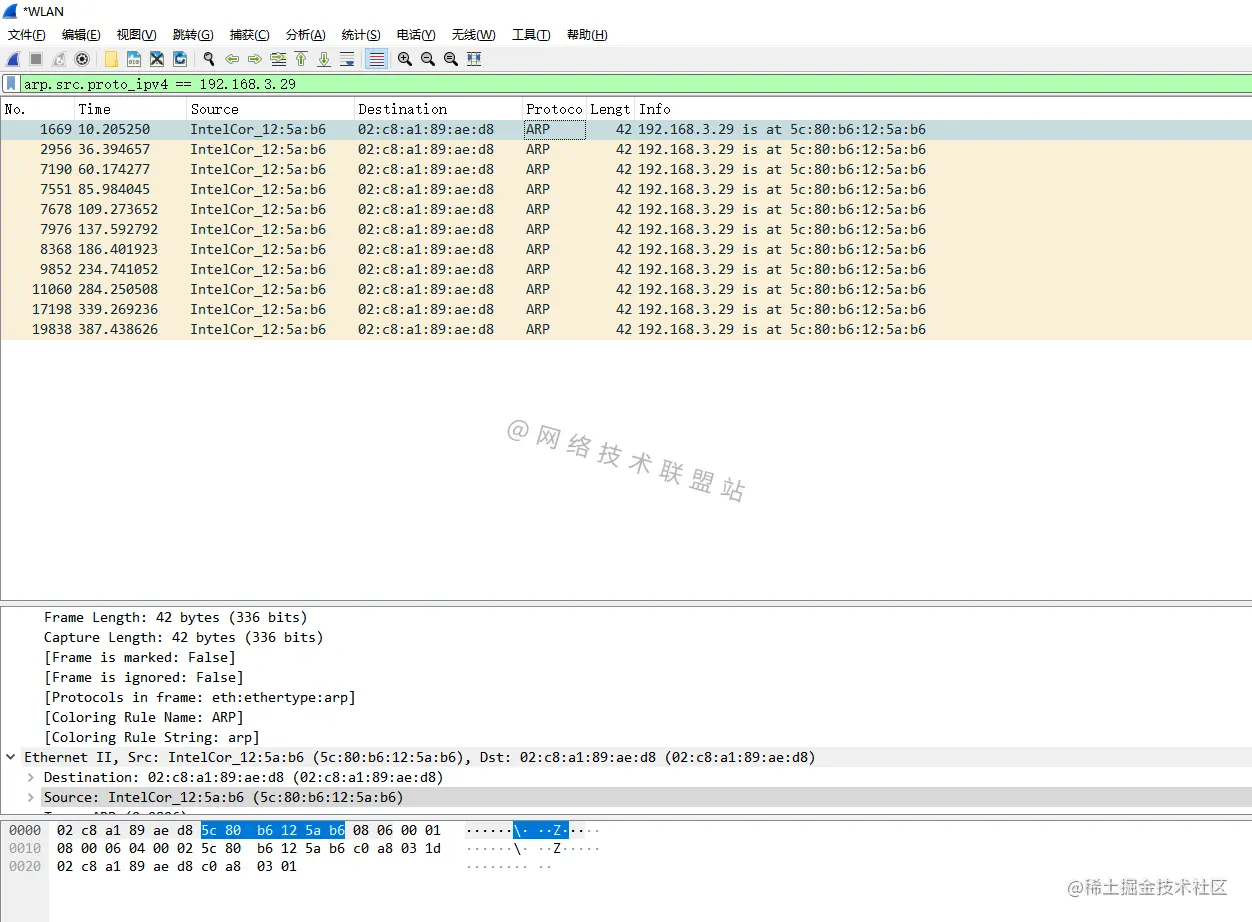The height and width of the screenshot is (922, 1252).
Task: Open the 捕获(C) menu
Action: click(249, 35)
